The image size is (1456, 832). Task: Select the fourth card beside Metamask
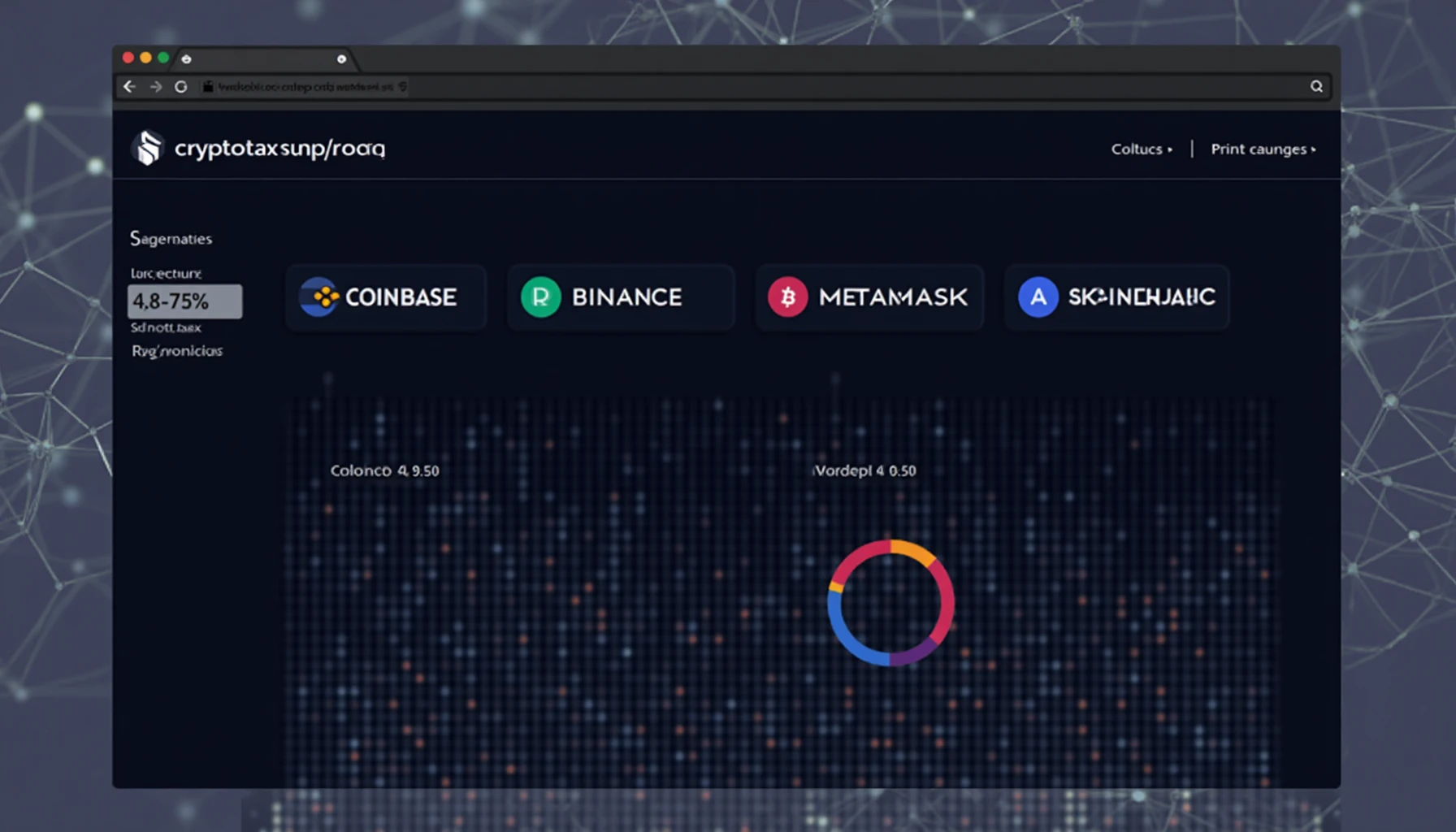(x=1117, y=297)
